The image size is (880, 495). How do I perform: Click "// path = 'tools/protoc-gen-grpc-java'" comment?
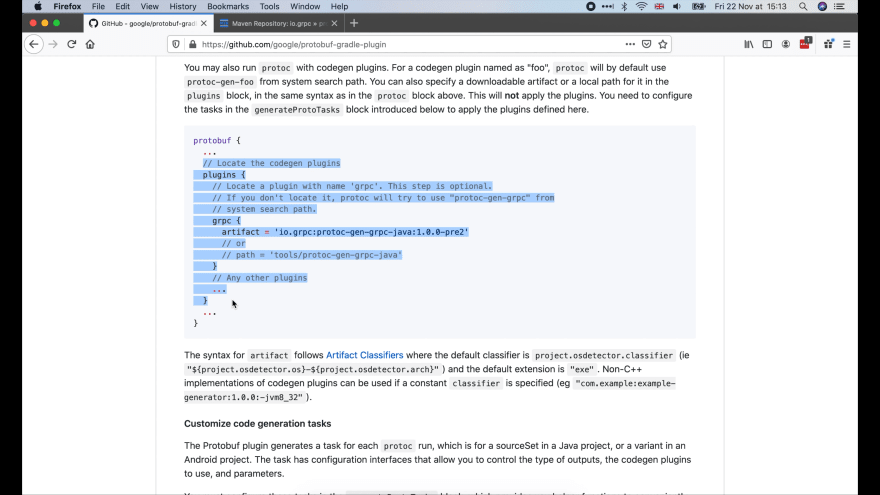click(x=311, y=255)
